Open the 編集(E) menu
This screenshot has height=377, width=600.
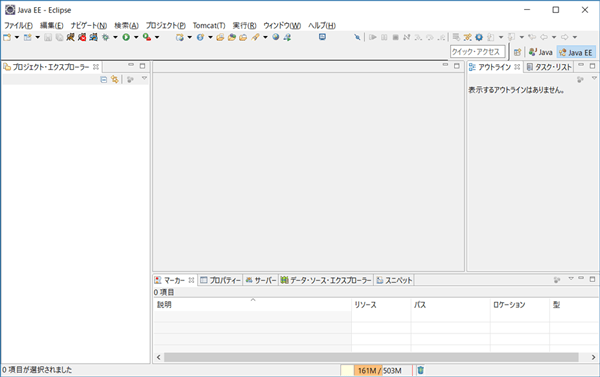52,26
